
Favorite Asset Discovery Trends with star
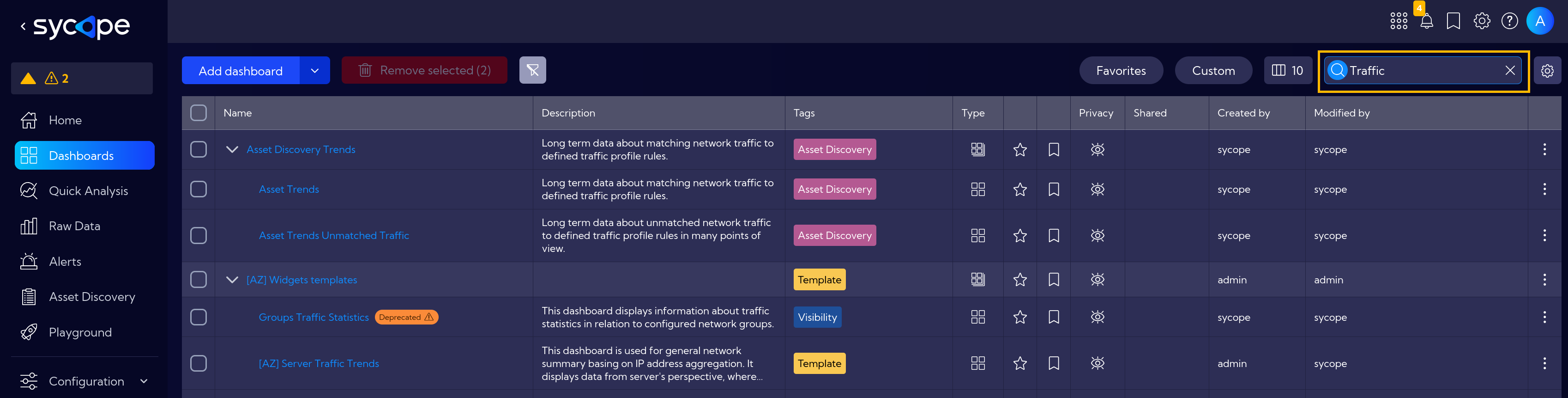pos(1019,149)
